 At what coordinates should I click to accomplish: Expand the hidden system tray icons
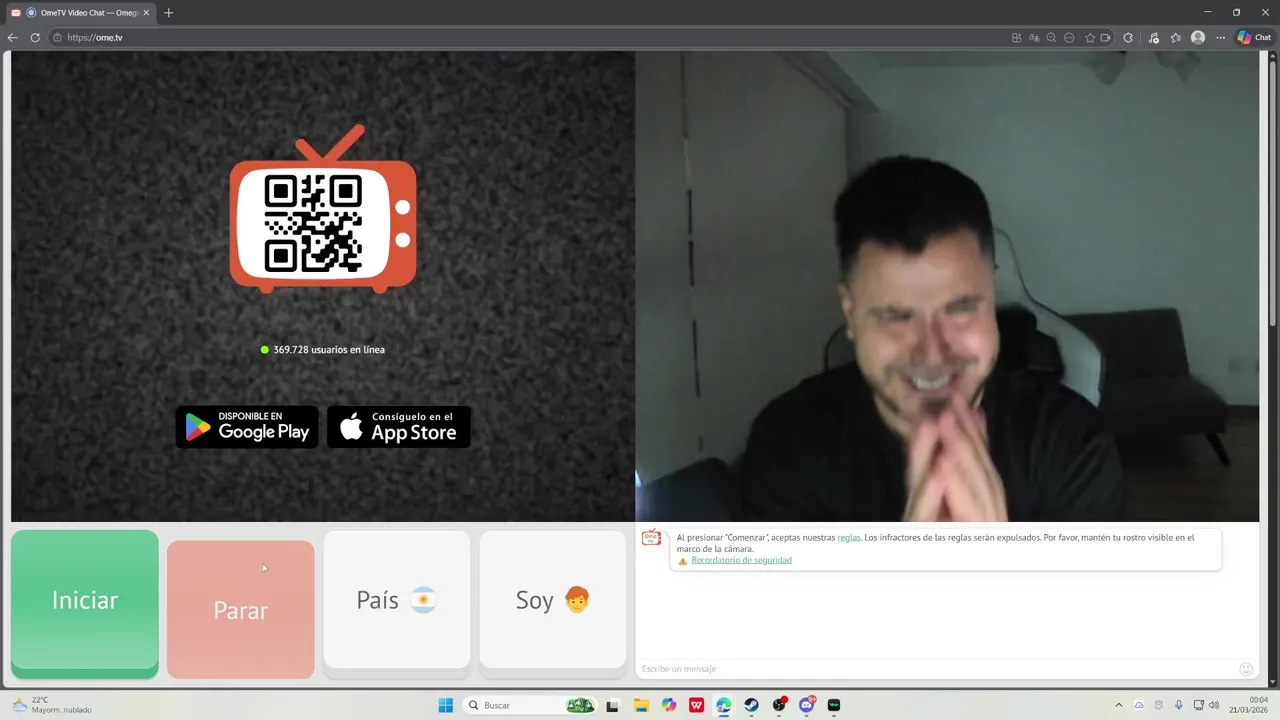pos(1118,705)
